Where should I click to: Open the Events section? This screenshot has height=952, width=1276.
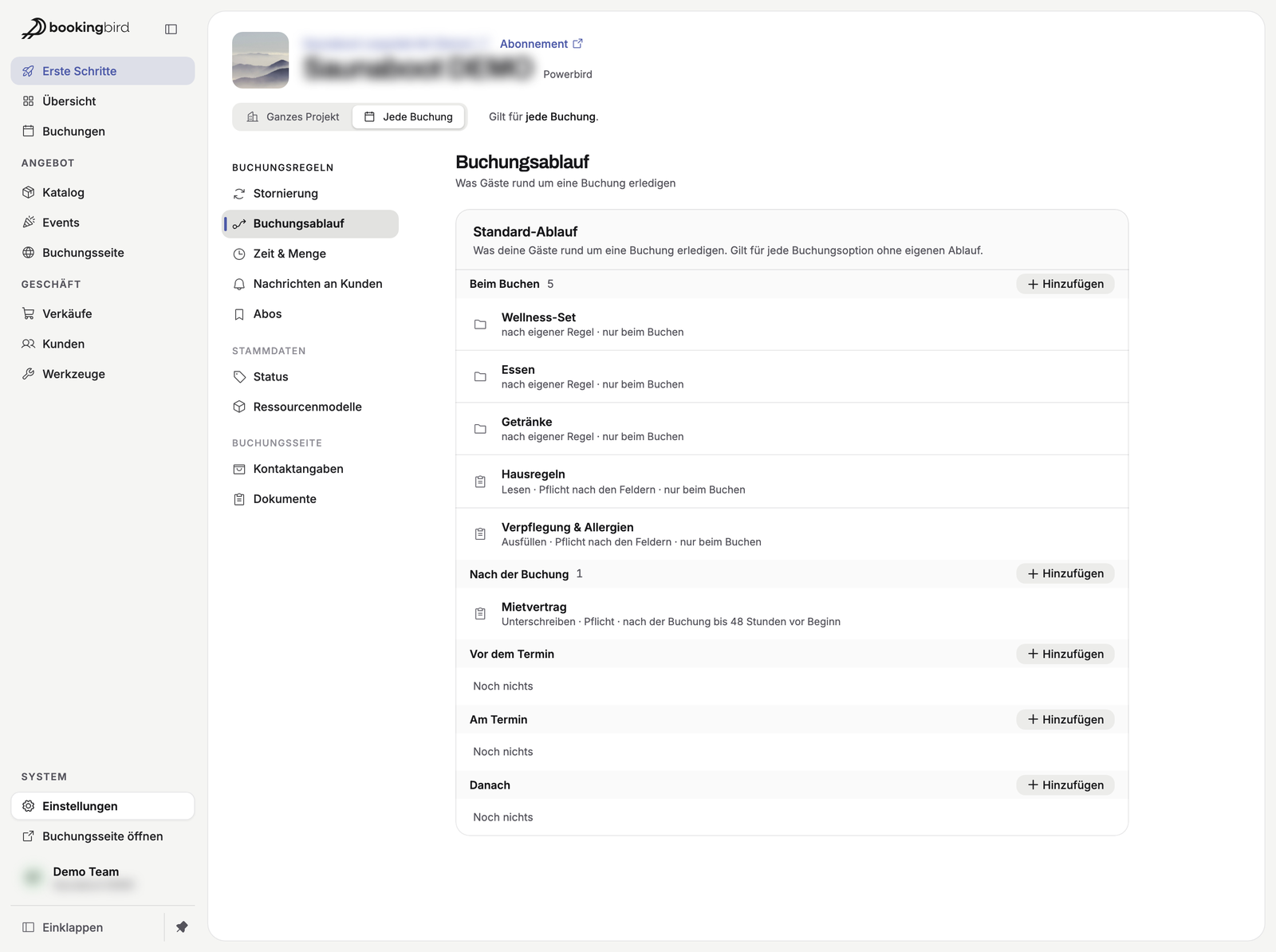click(x=103, y=222)
